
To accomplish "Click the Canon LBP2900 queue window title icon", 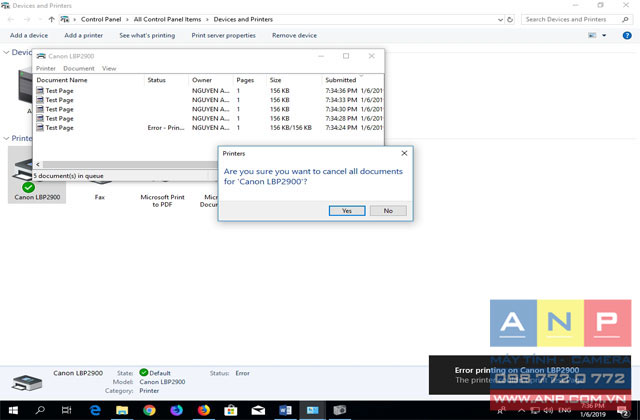I will pos(41,56).
